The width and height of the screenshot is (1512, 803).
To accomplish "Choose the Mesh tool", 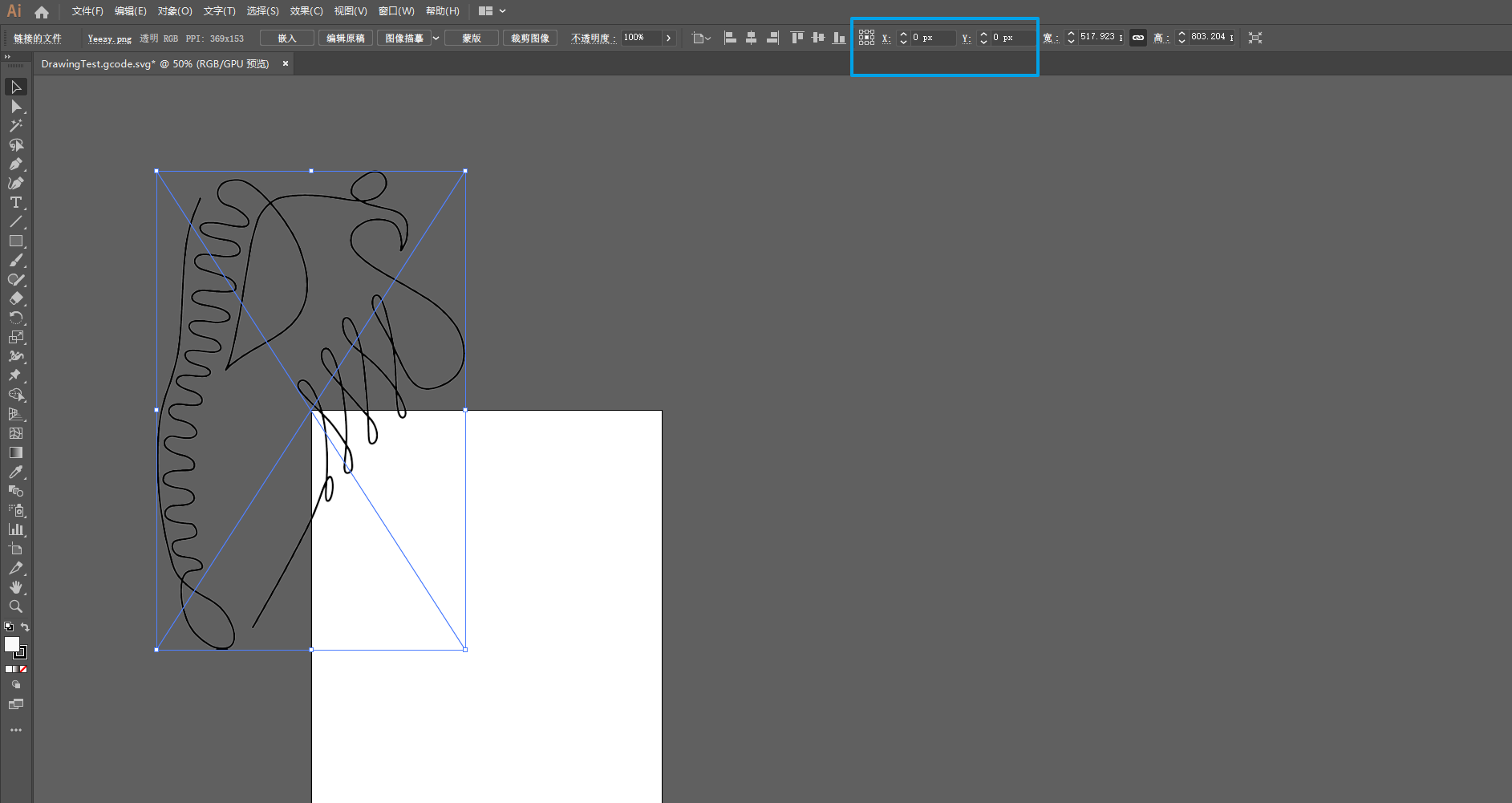I will click(16, 433).
